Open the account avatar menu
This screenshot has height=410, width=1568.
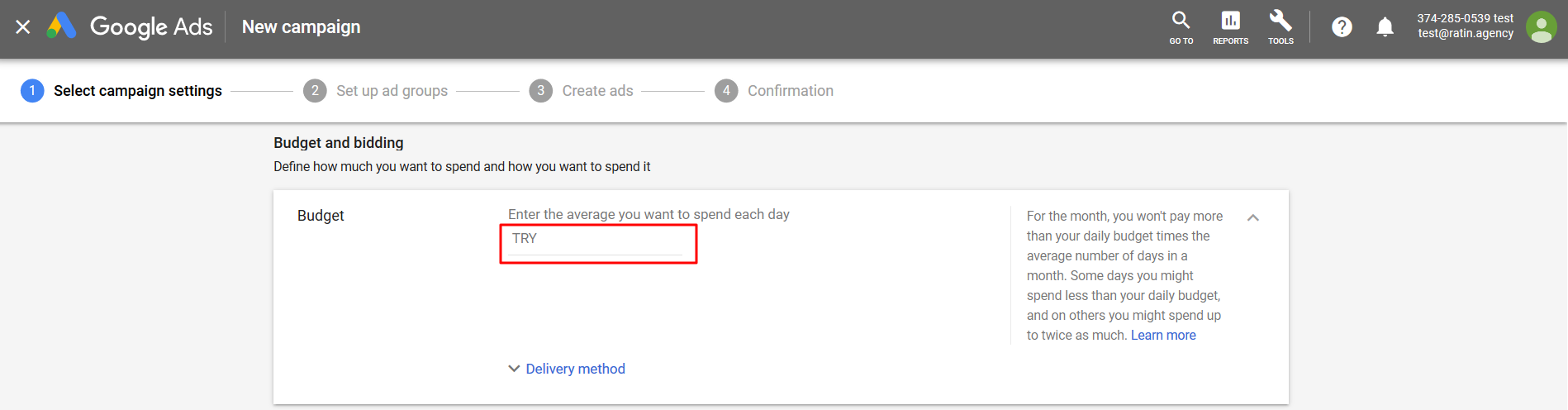(x=1541, y=27)
